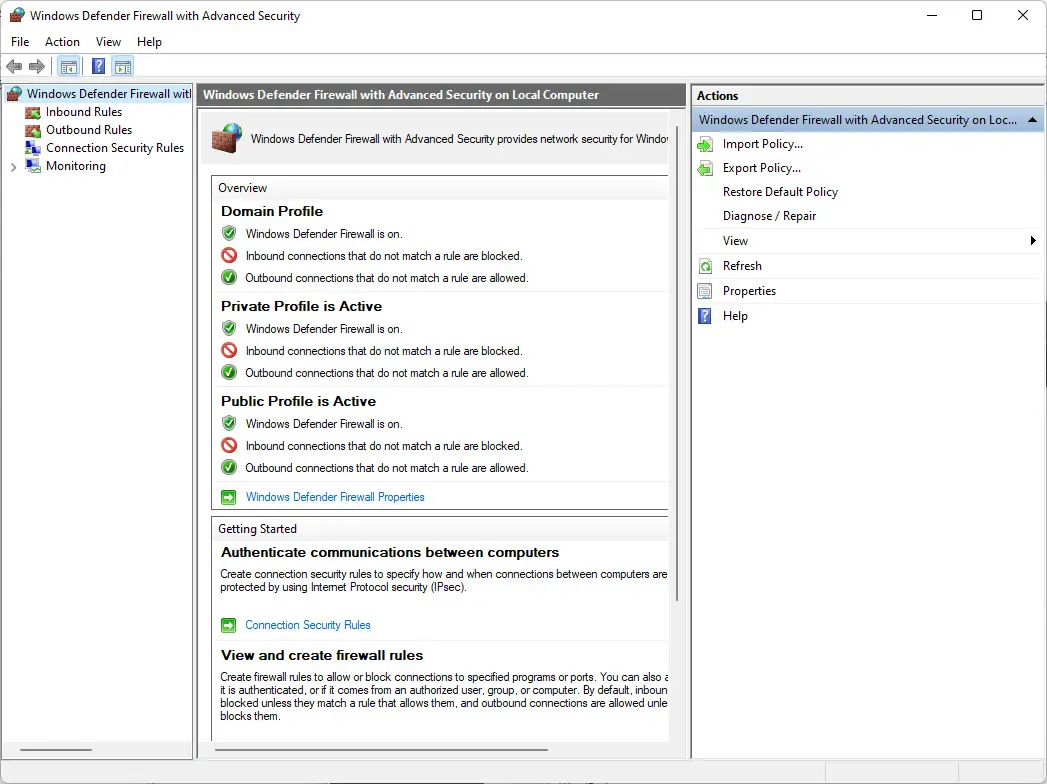Screen dimensions: 1047x784
Task: Click green arrow icon beside Windows Defender Firewall Properties
Action: pyautogui.click(x=228, y=498)
